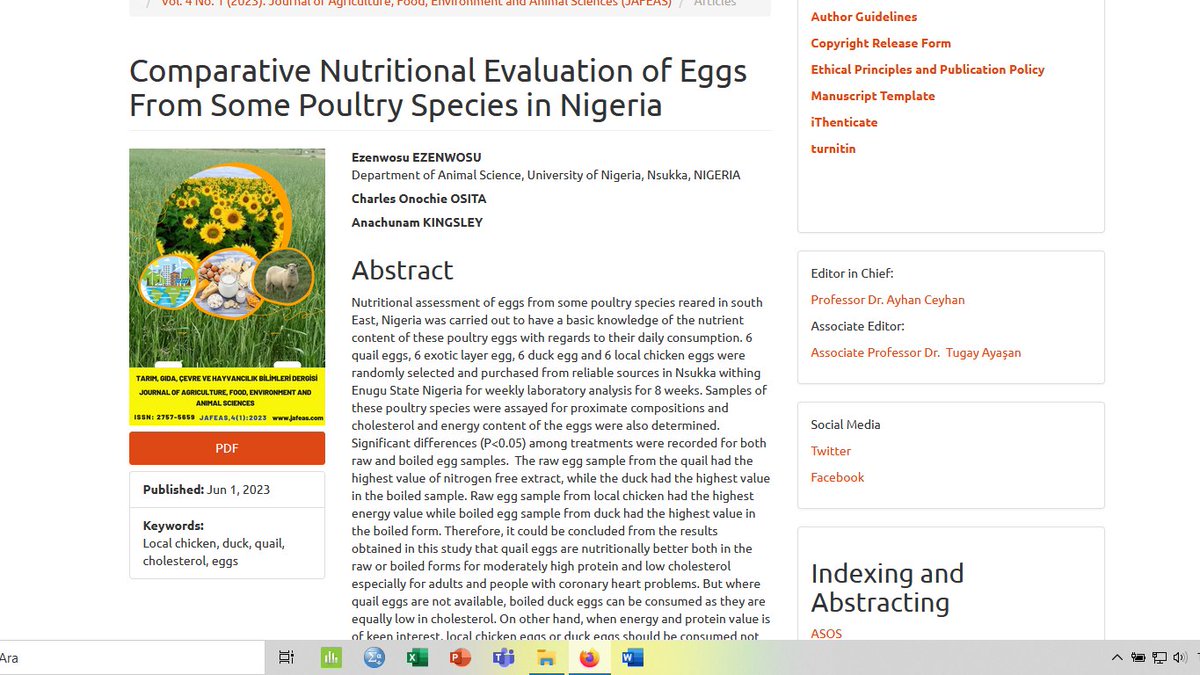Open Microsoft Teams from the taskbar
The width and height of the screenshot is (1200, 675).
(x=503, y=657)
